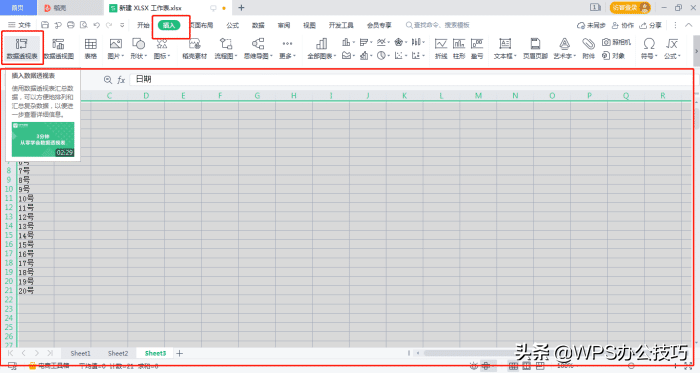
Task: Click the 首页 home tab in title bar
Action: pos(17,8)
